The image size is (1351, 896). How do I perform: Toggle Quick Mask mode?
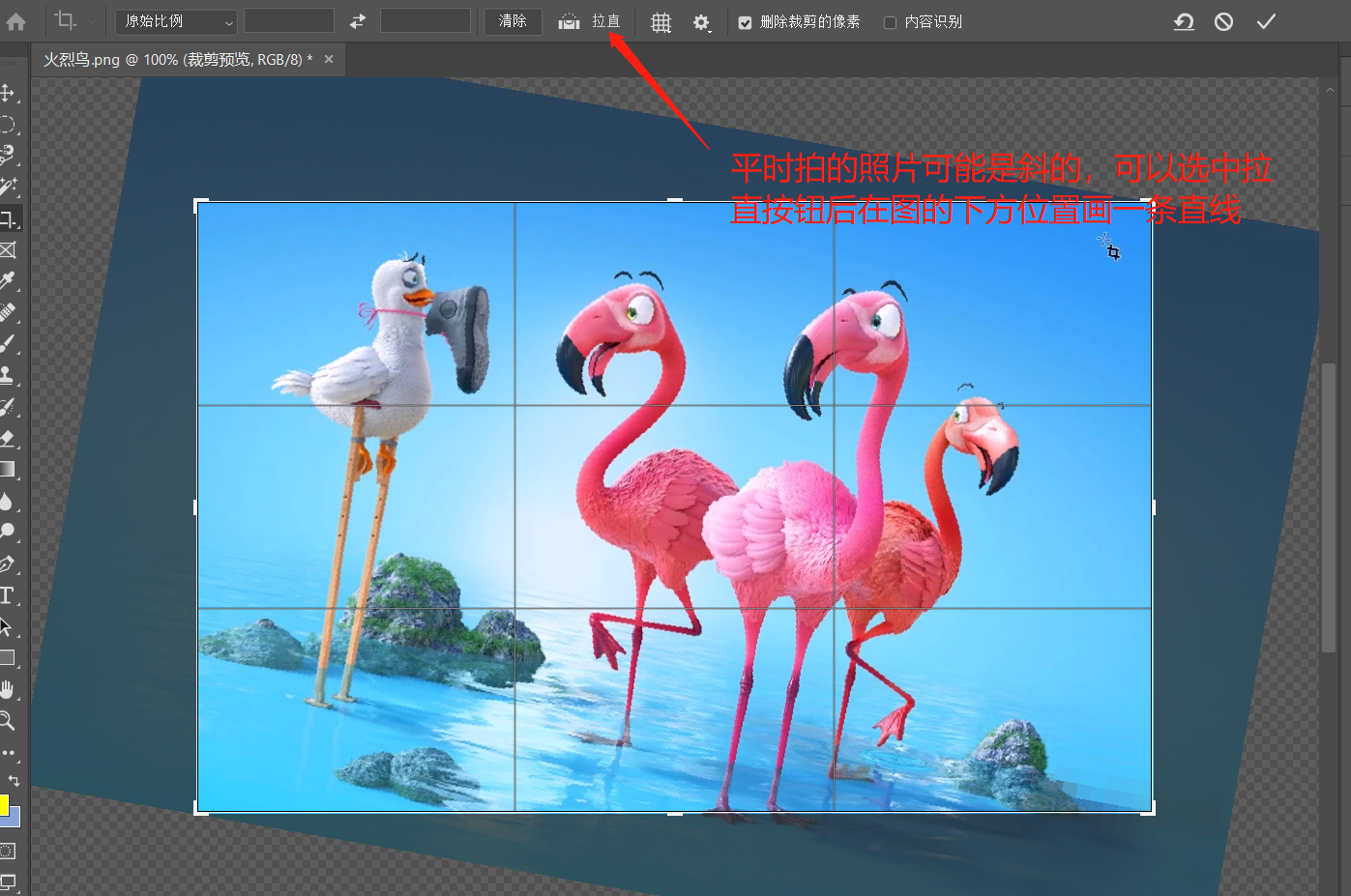tap(8, 851)
